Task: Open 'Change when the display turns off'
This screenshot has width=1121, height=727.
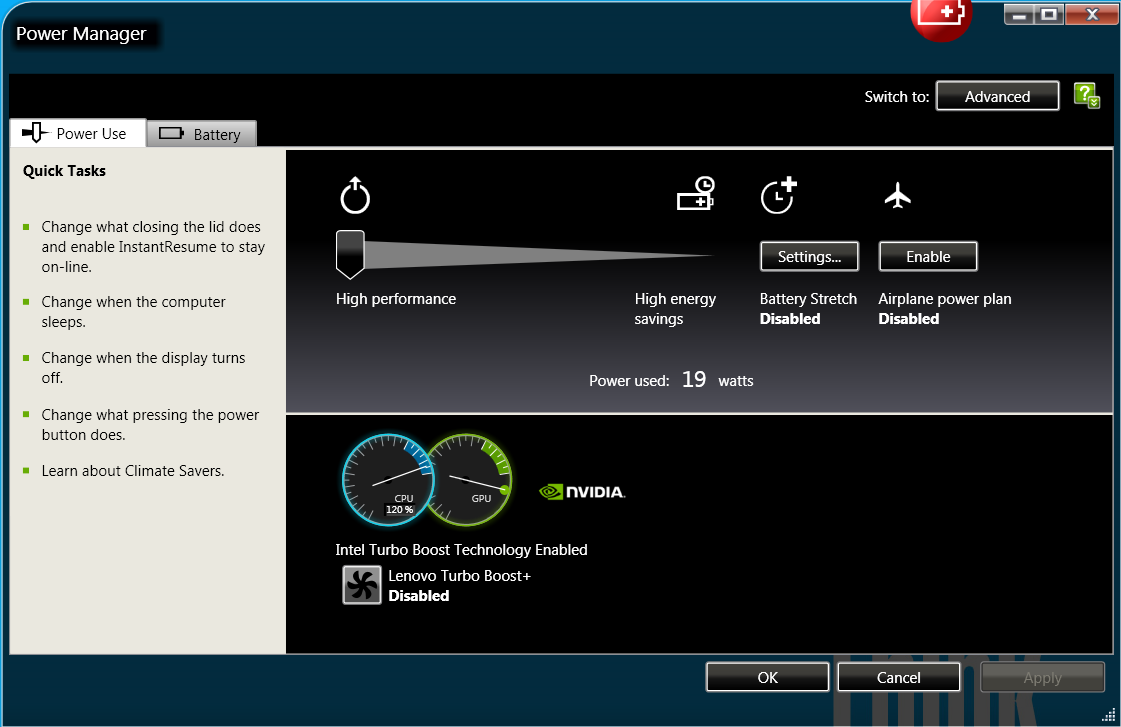Action: 143,367
